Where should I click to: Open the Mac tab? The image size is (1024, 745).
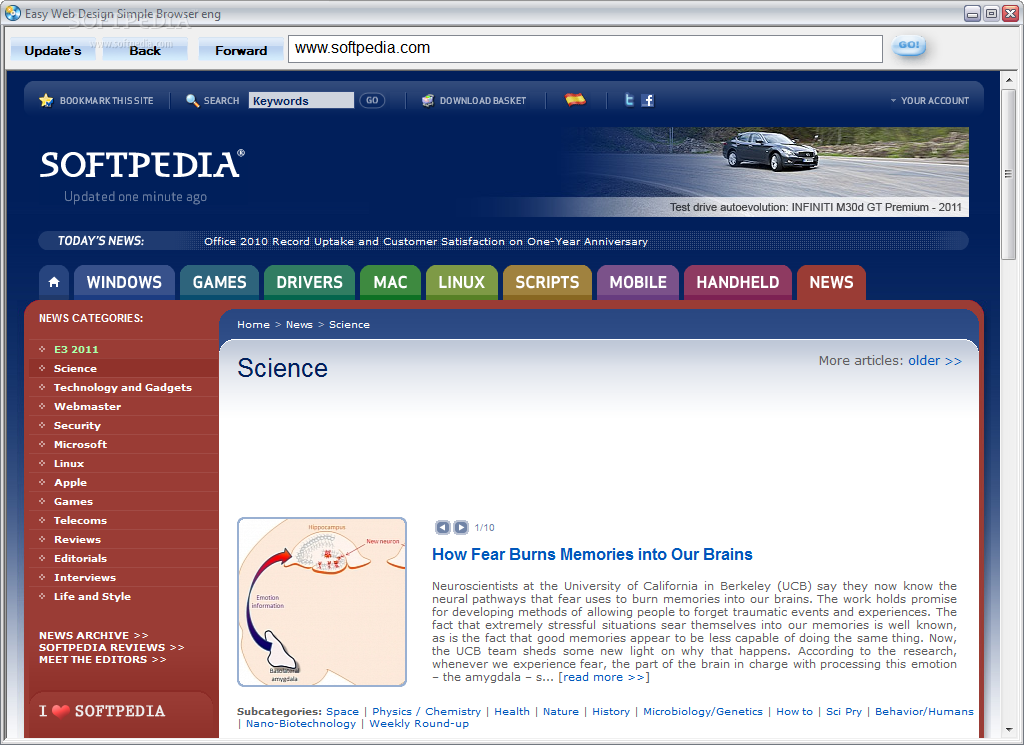391,282
